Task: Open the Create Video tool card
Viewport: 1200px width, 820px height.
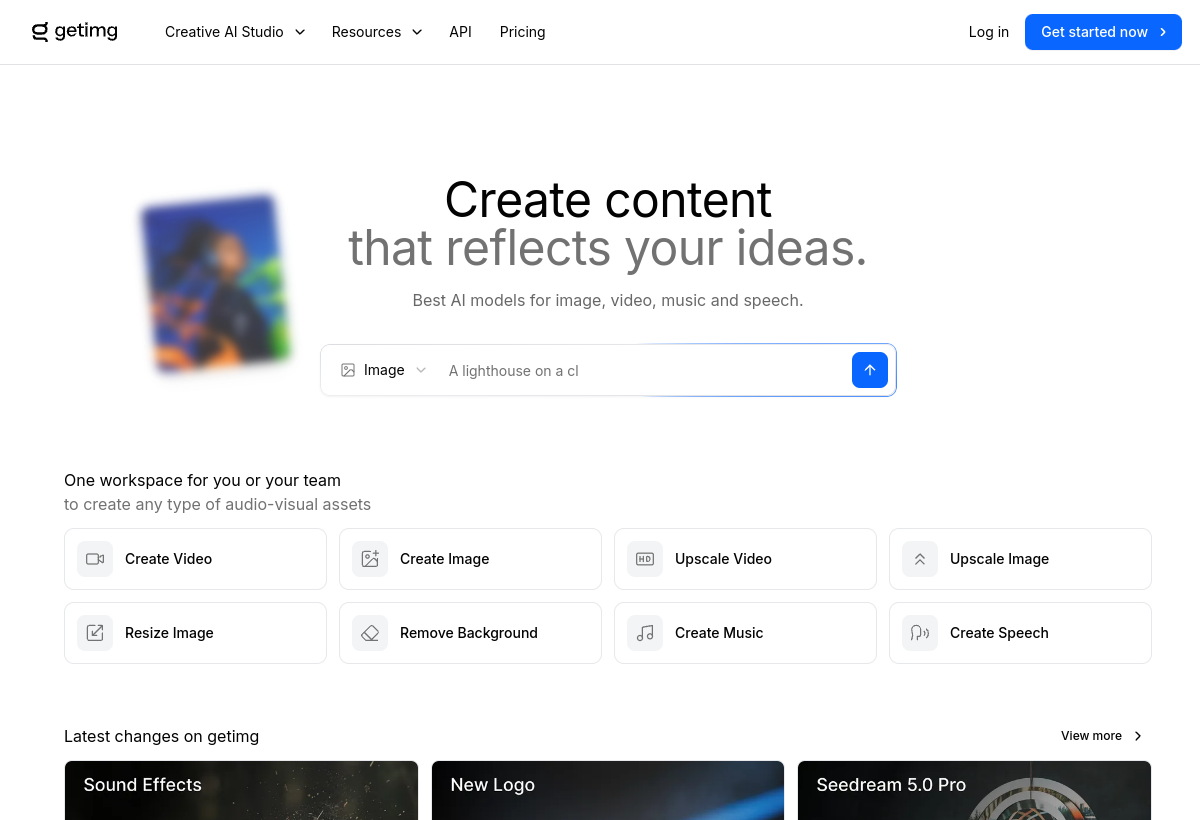Action: tap(195, 559)
